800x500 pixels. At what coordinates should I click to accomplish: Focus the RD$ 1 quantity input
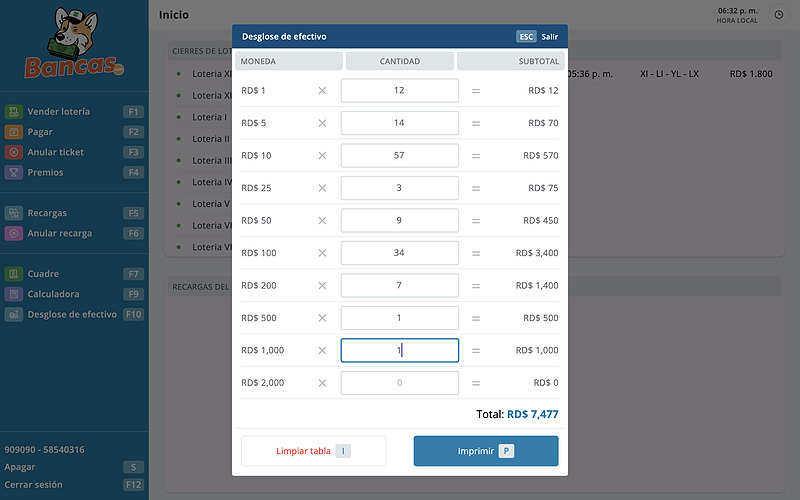[399, 91]
